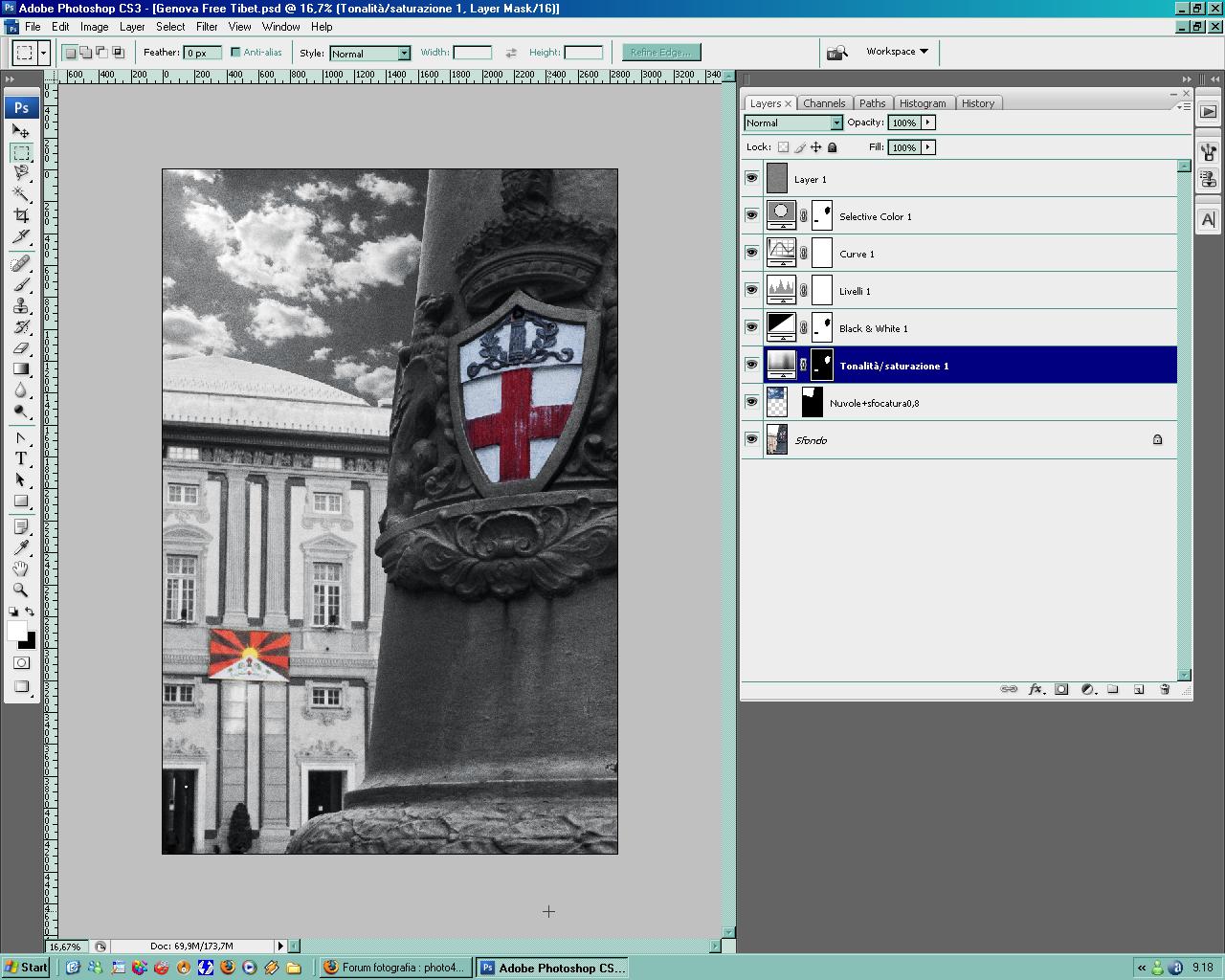The width and height of the screenshot is (1225, 980).
Task: Delete layer using trash icon
Action: coord(1165,689)
